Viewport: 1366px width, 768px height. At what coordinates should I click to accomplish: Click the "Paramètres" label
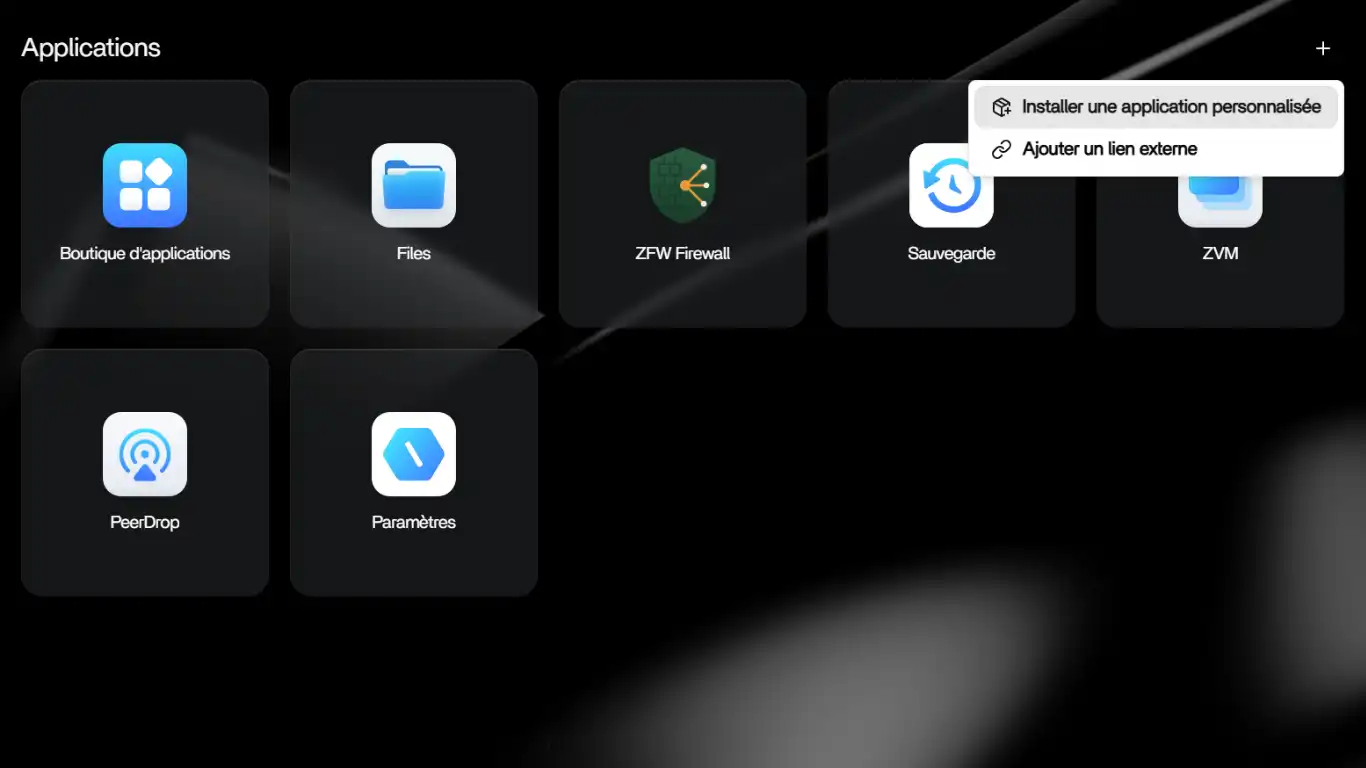pyautogui.click(x=414, y=523)
